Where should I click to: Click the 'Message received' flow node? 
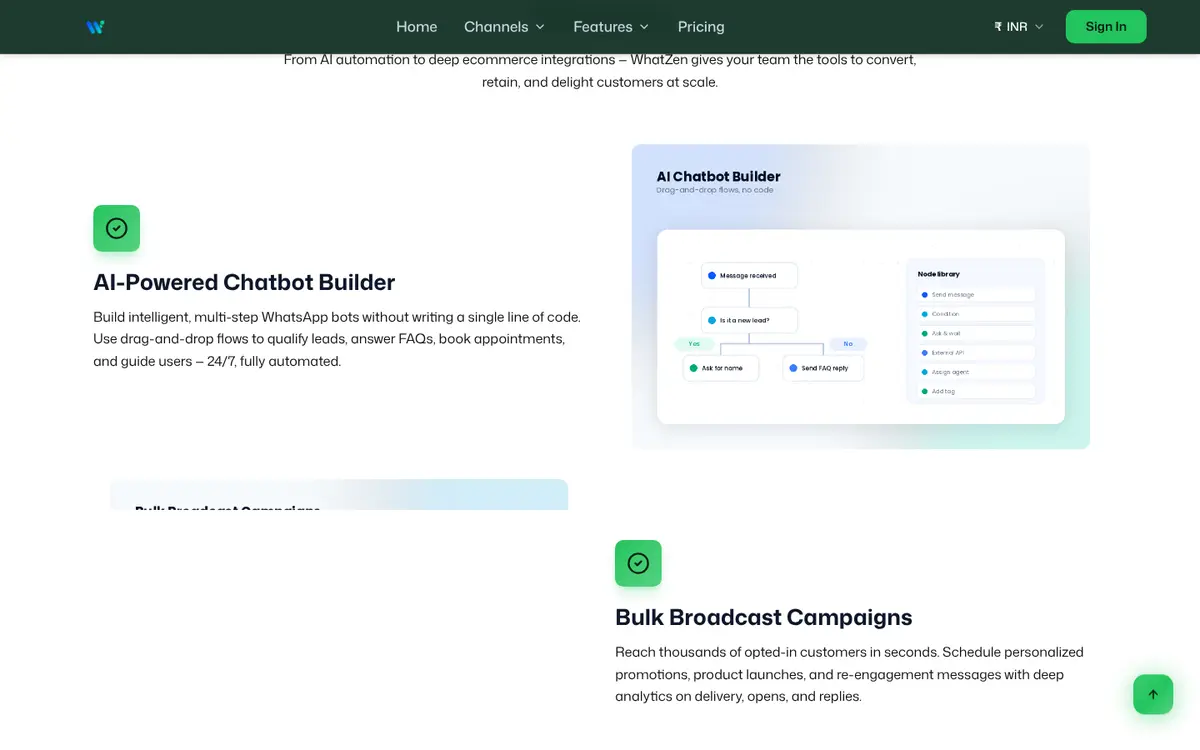click(749, 275)
